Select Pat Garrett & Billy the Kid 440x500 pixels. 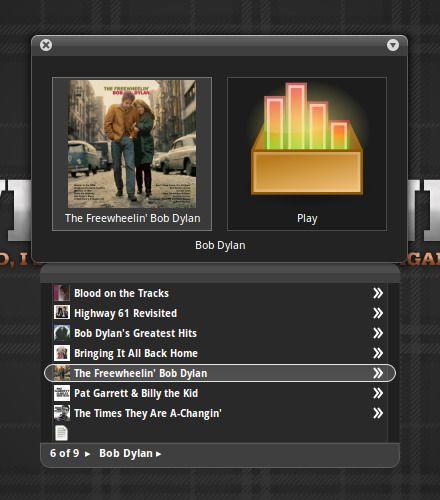pyautogui.click(x=218, y=393)
